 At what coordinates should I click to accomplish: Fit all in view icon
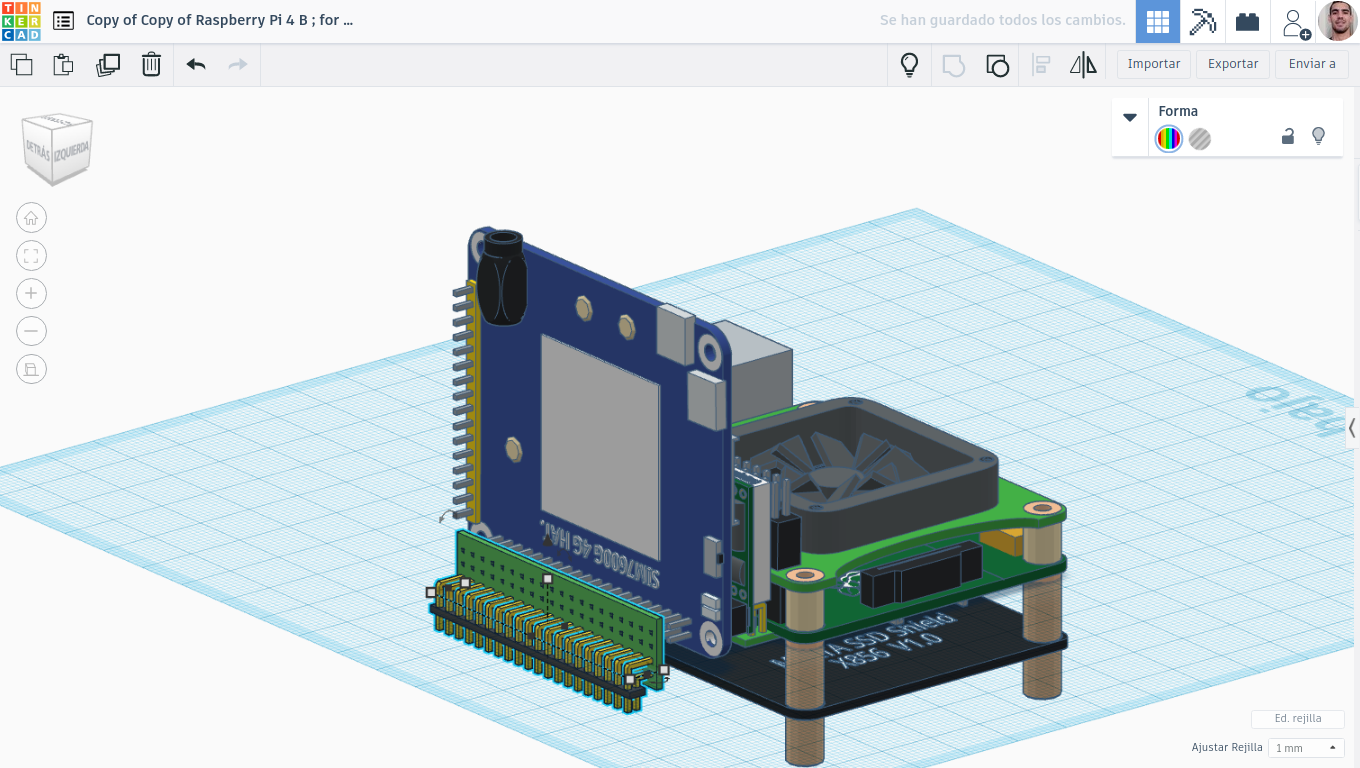[x=31, y=256]
